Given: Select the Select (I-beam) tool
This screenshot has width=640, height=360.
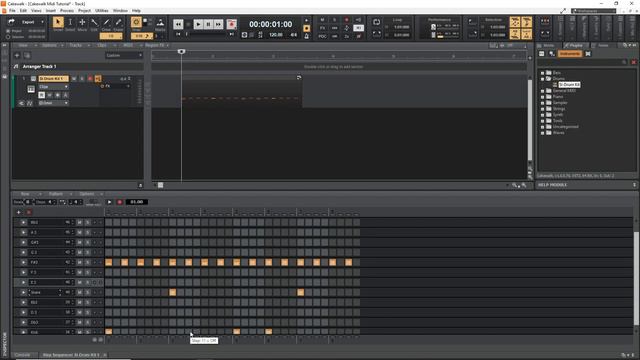Looking at the screenshot, I should tap(70, 22).
